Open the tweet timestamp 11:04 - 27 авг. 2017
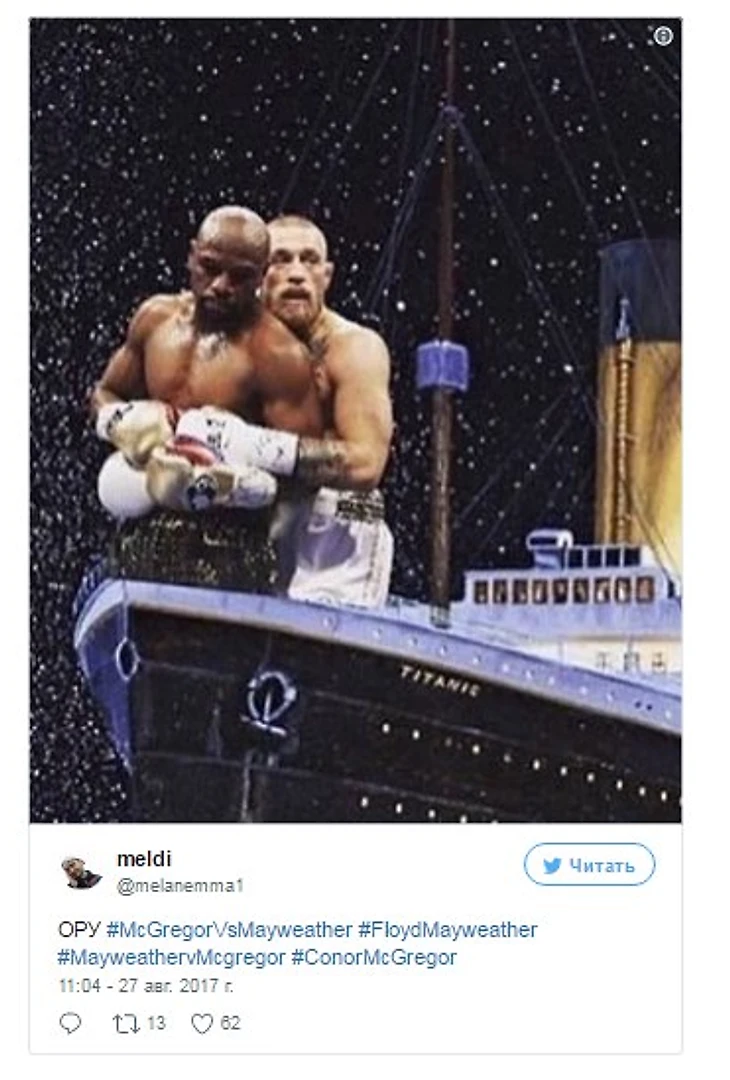 pos(146,986)
